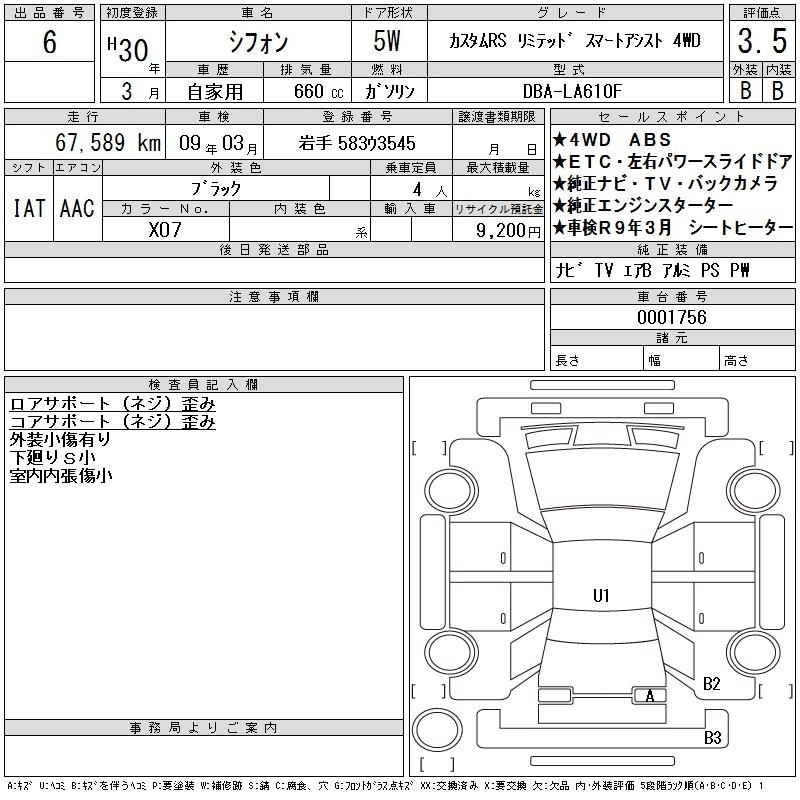
Task: Click the registration number 岩手 583う3545
Action: tap(357, 143)
